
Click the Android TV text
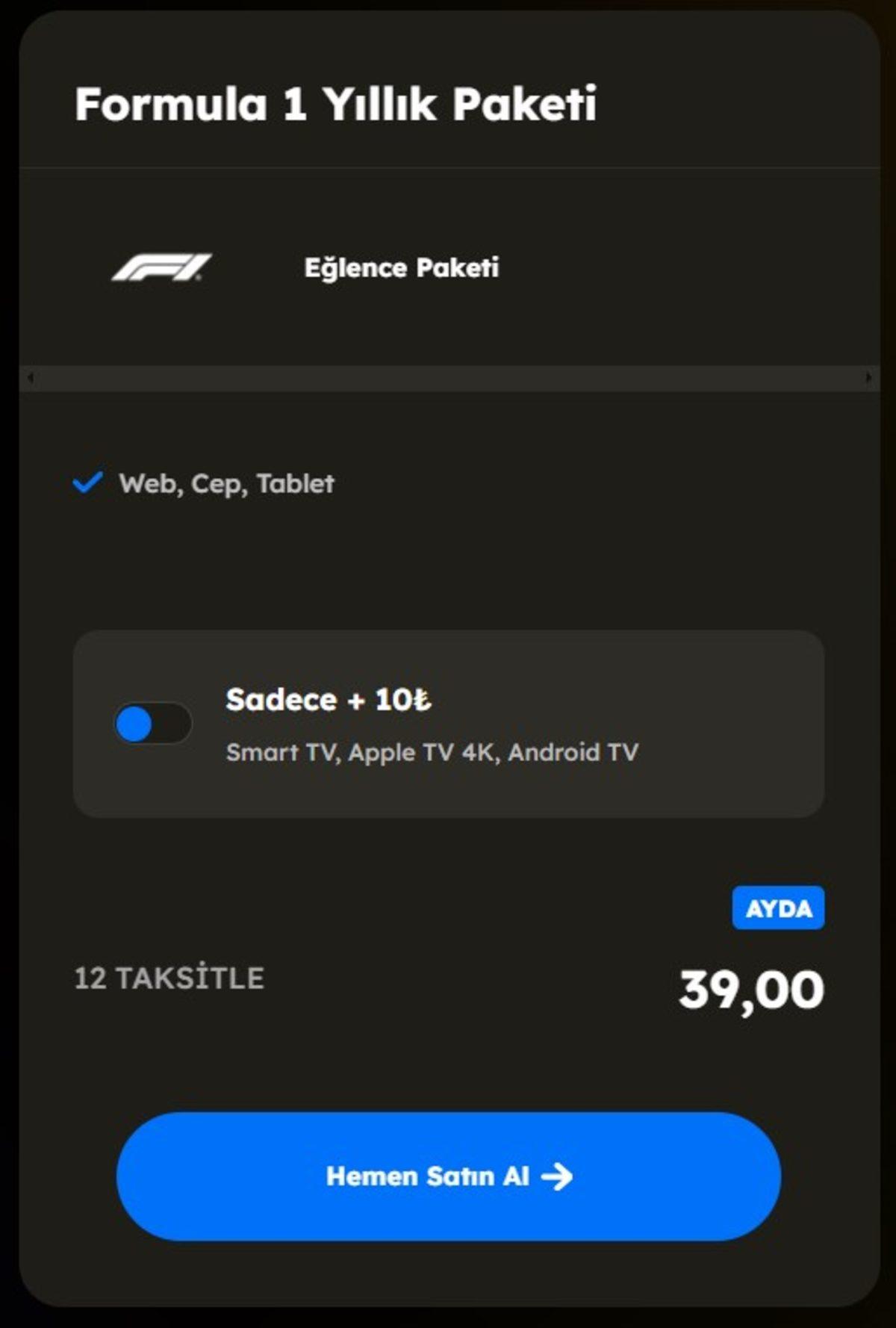pos(573,752)
